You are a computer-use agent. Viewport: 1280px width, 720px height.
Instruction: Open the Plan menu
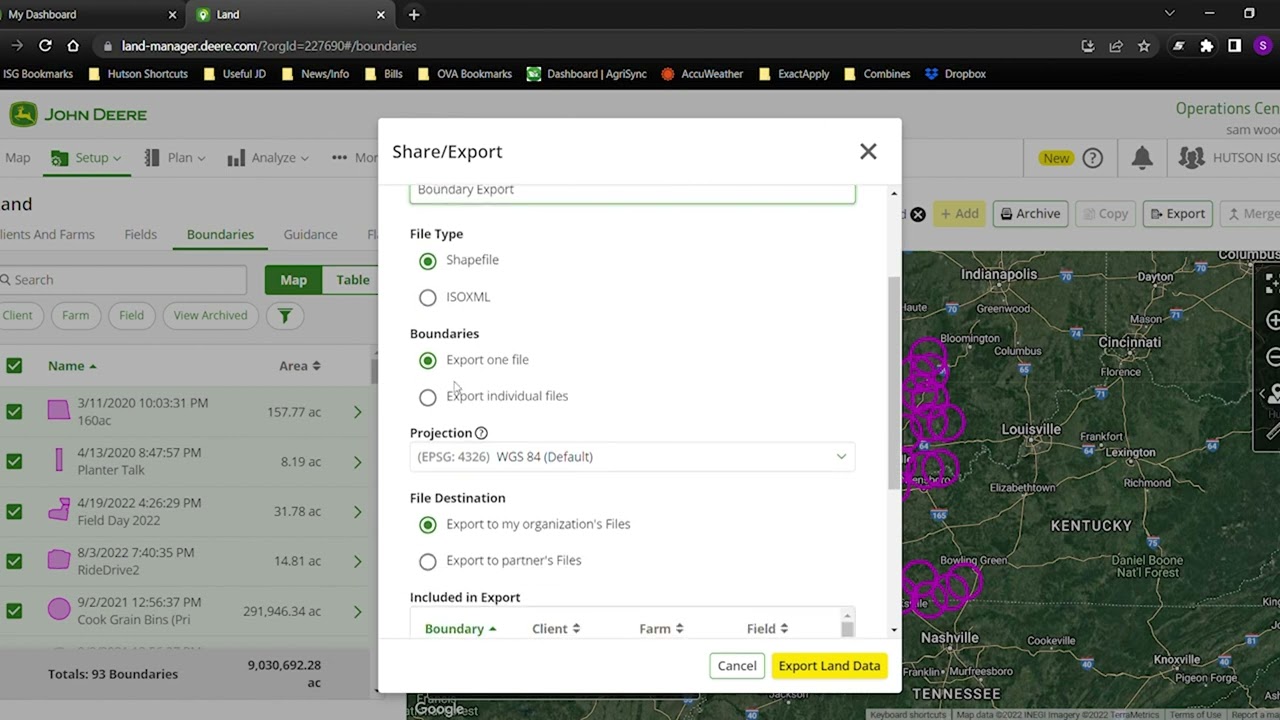point(175,158)
